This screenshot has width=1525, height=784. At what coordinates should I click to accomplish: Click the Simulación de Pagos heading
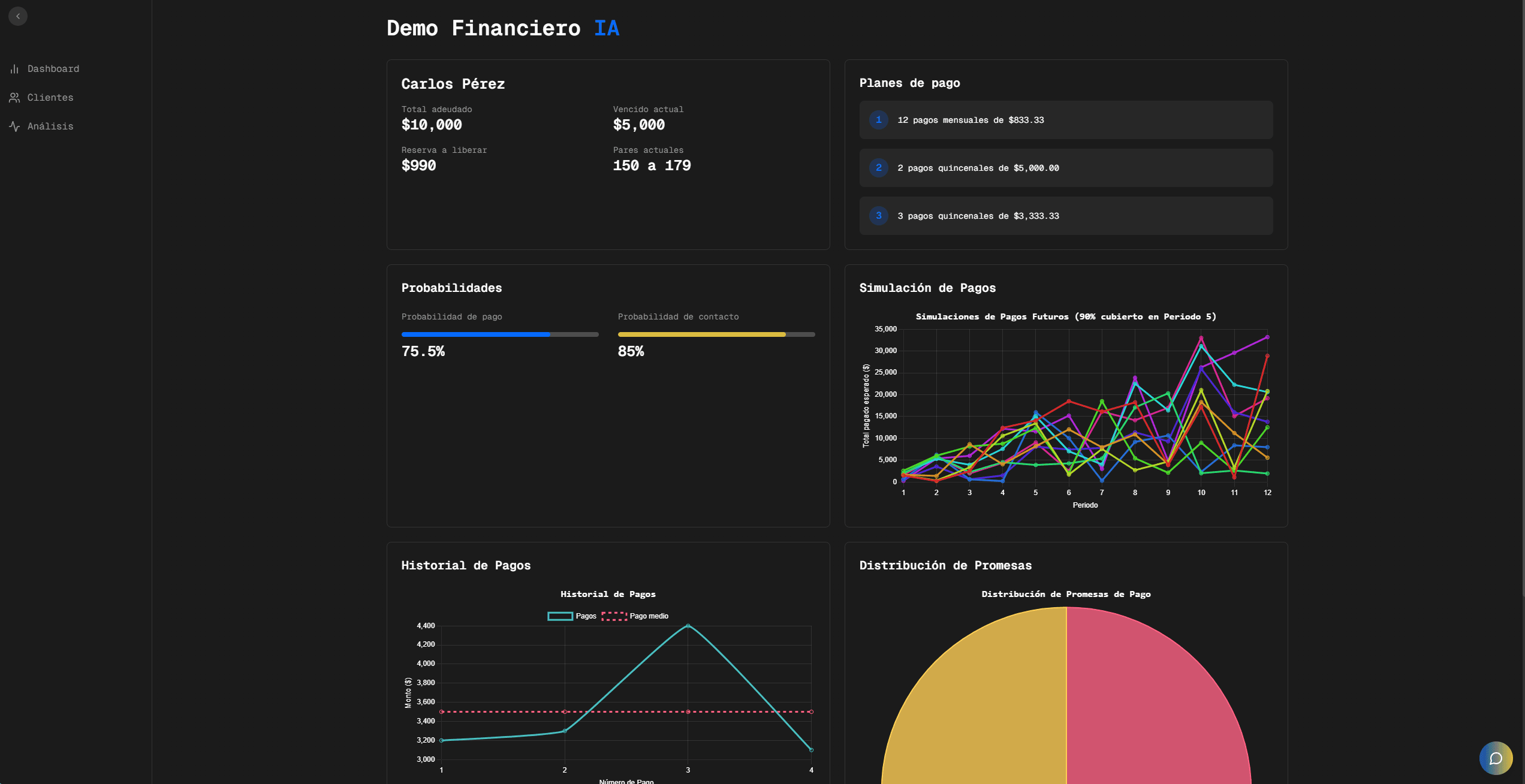click(927, 288)
